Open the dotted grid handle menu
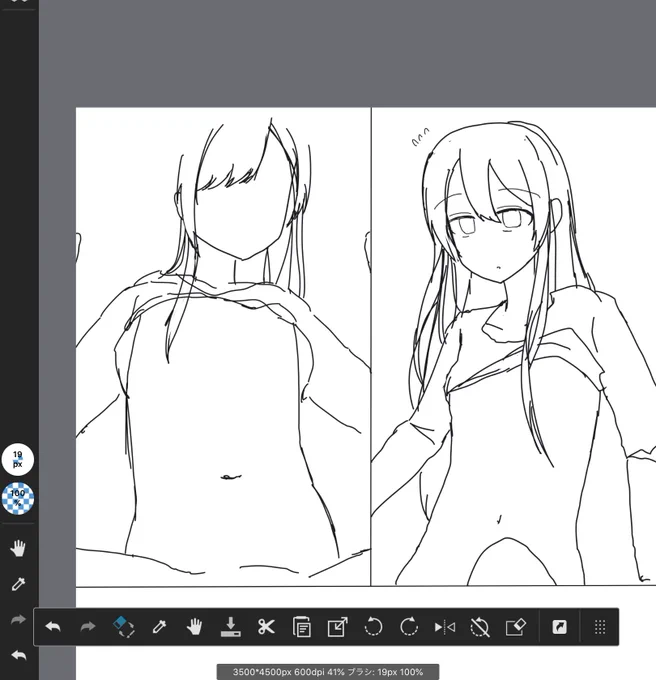 (x=600, y=627)
